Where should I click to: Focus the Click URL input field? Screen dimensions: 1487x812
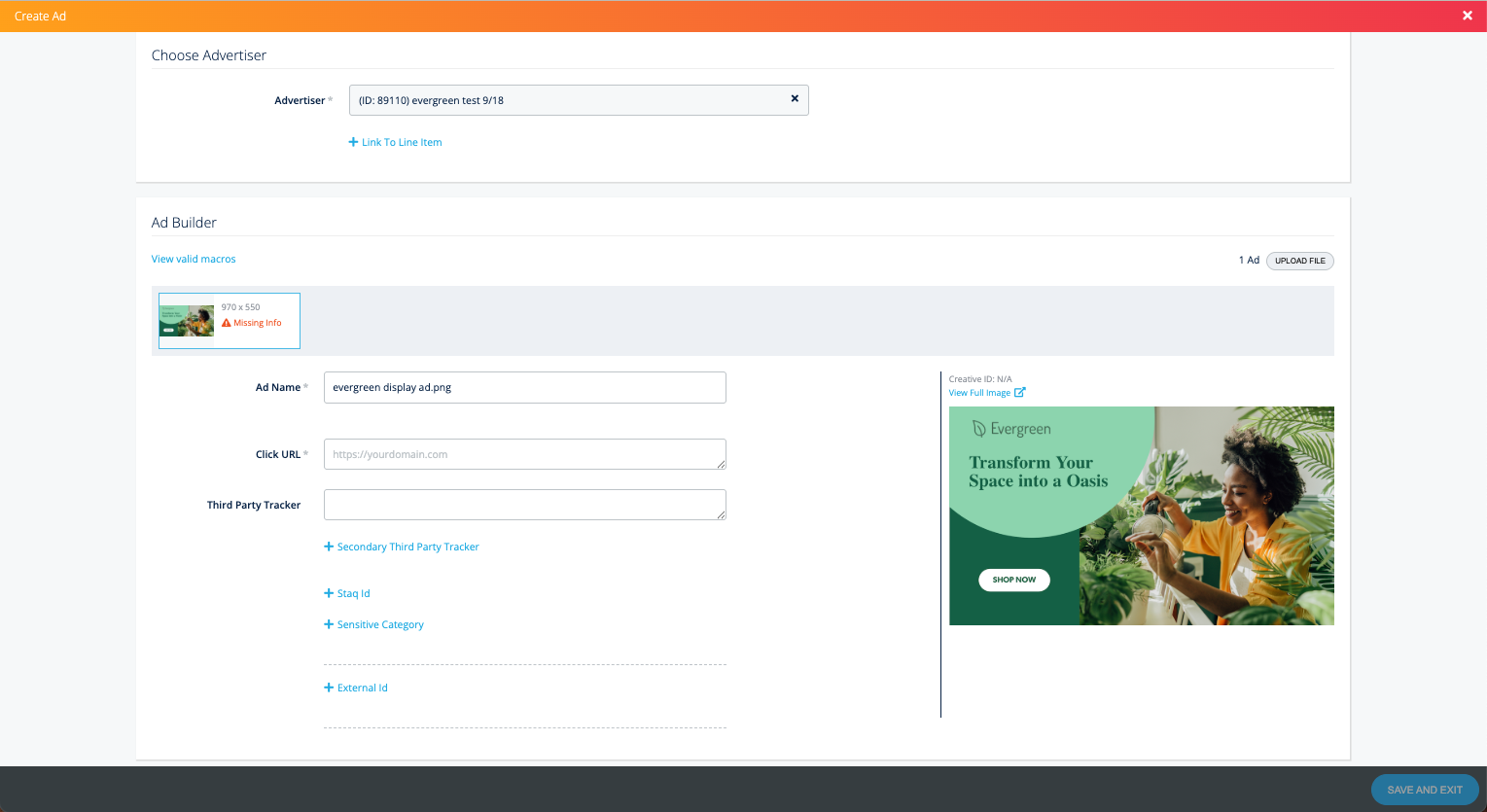524,454
